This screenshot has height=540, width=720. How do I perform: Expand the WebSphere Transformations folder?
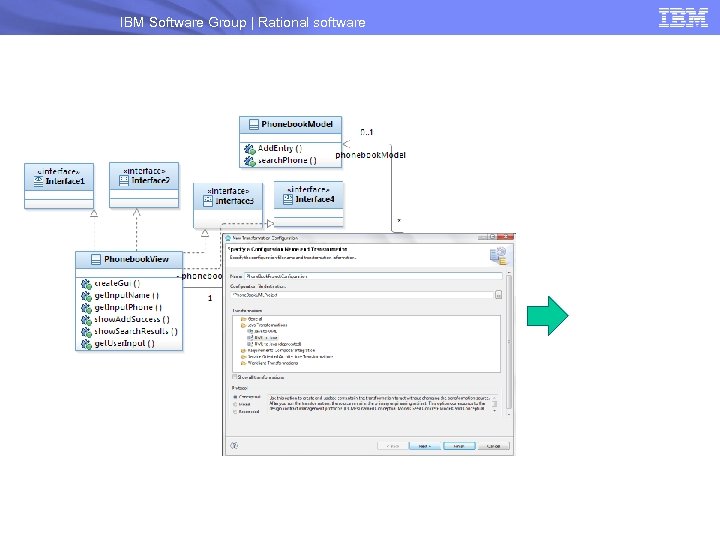pos(244,363)
